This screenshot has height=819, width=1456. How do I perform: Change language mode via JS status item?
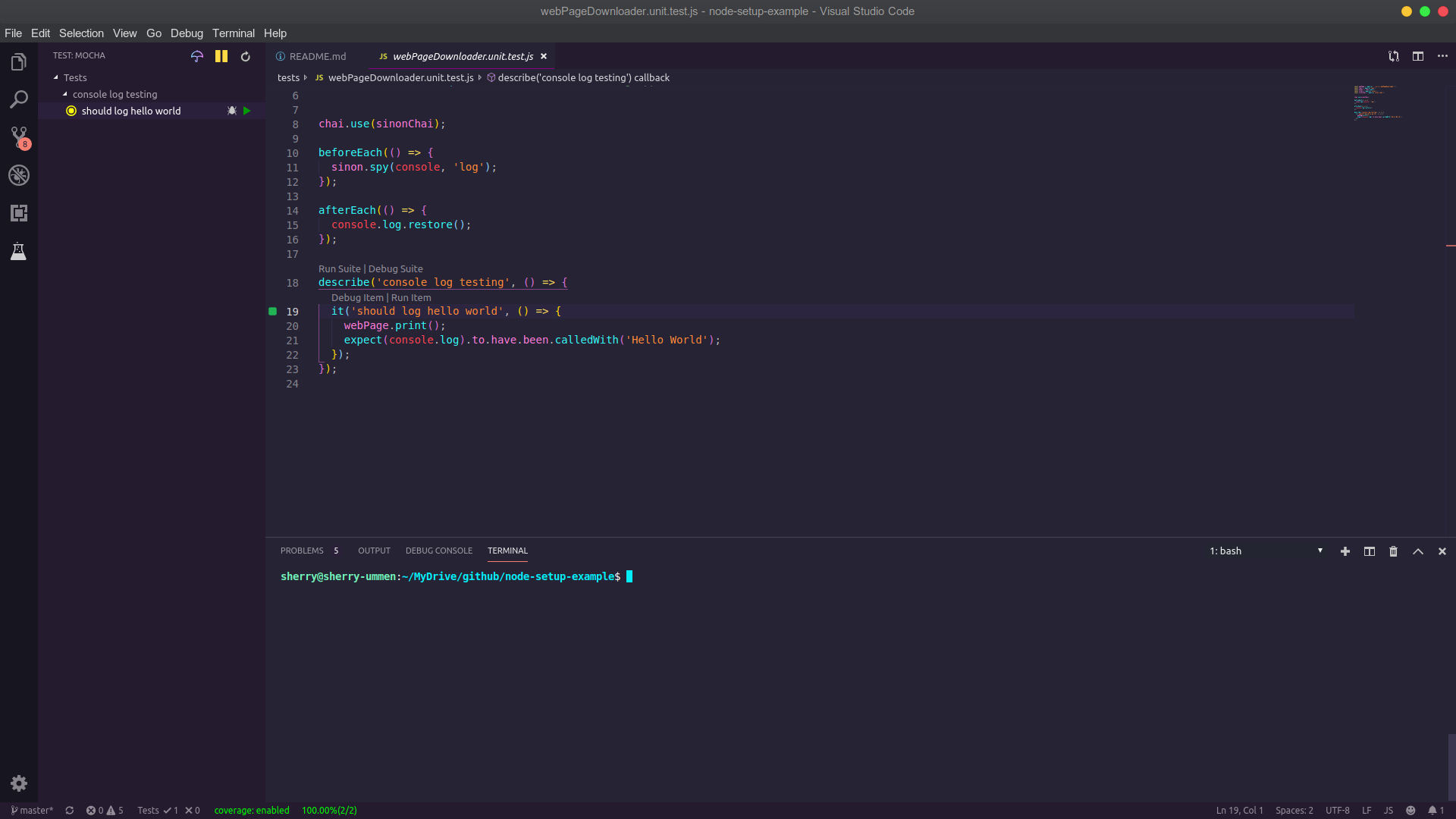1389,811
